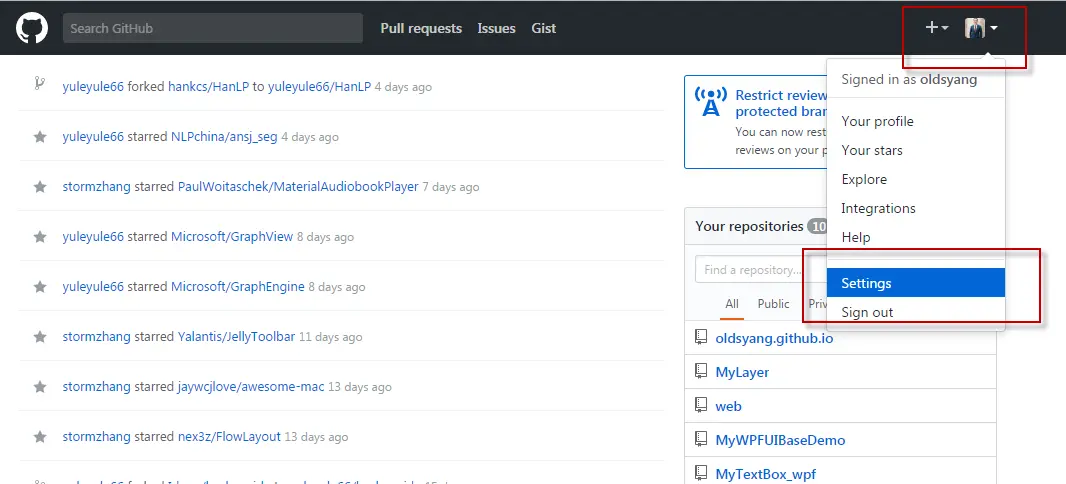Open oldsyang.github.io repository

pos(774,338)
